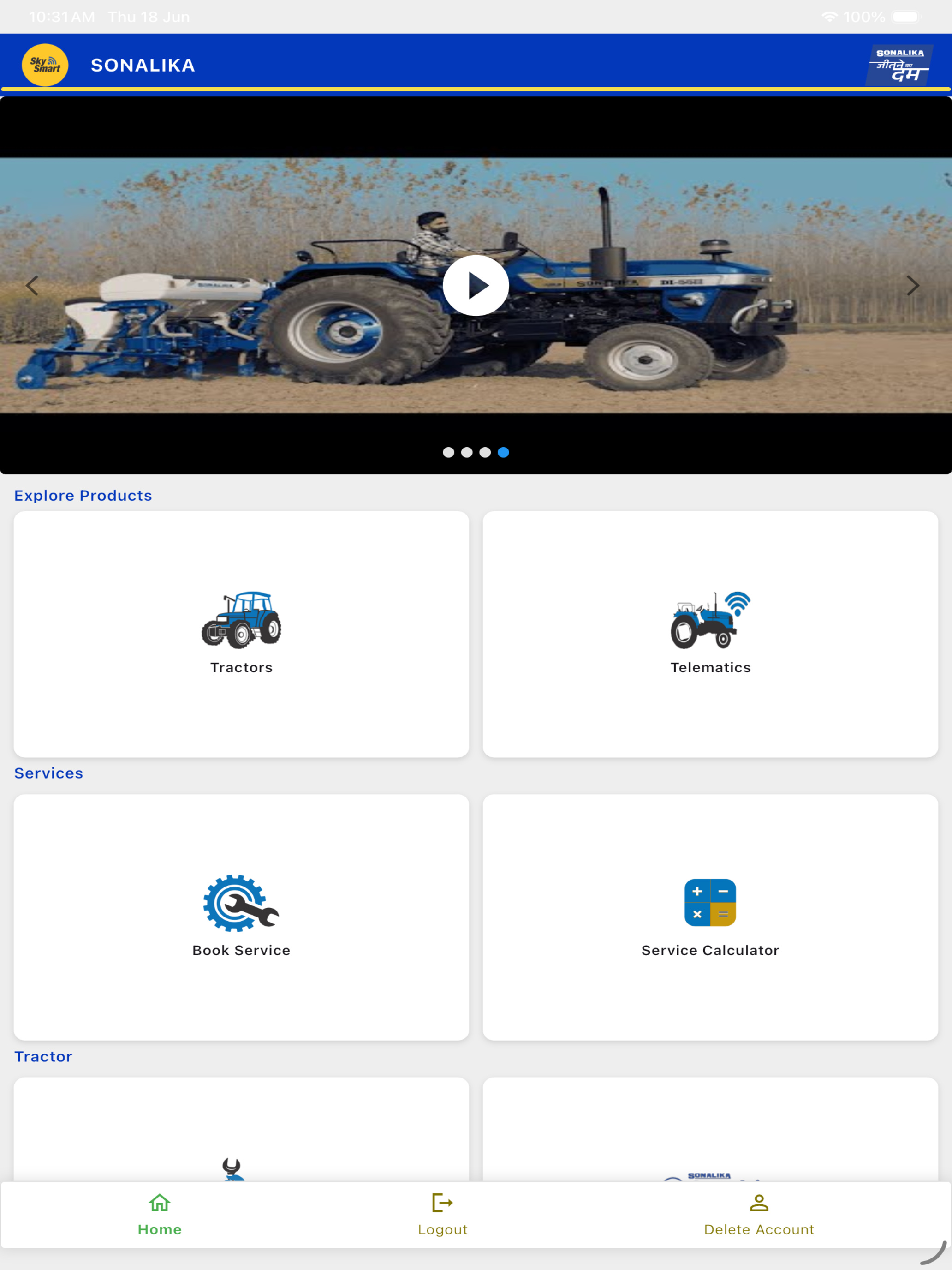Screen dimensions: 952x1270
Task: Switch to the Home tab
Action: point(160,1215)
